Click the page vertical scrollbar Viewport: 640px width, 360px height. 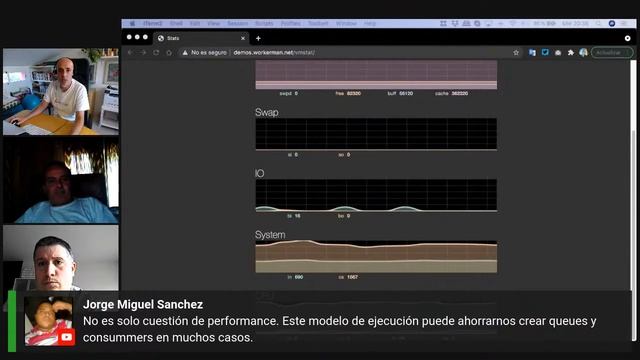[633, 235]
